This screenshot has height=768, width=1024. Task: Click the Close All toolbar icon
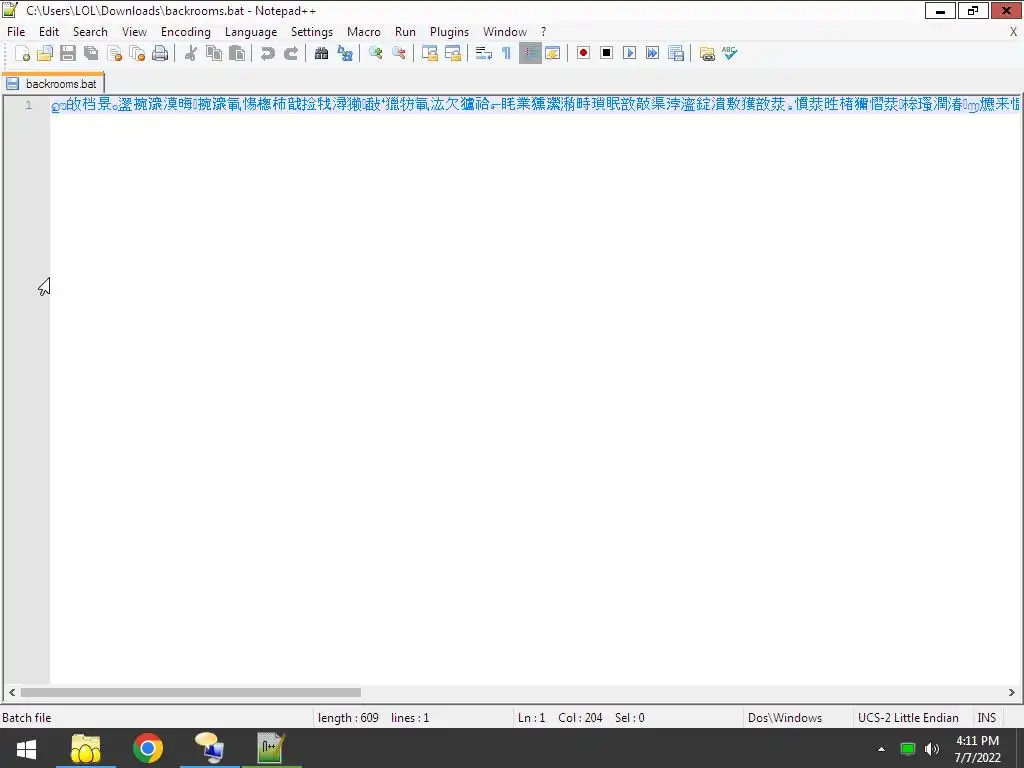coord(137,54)
